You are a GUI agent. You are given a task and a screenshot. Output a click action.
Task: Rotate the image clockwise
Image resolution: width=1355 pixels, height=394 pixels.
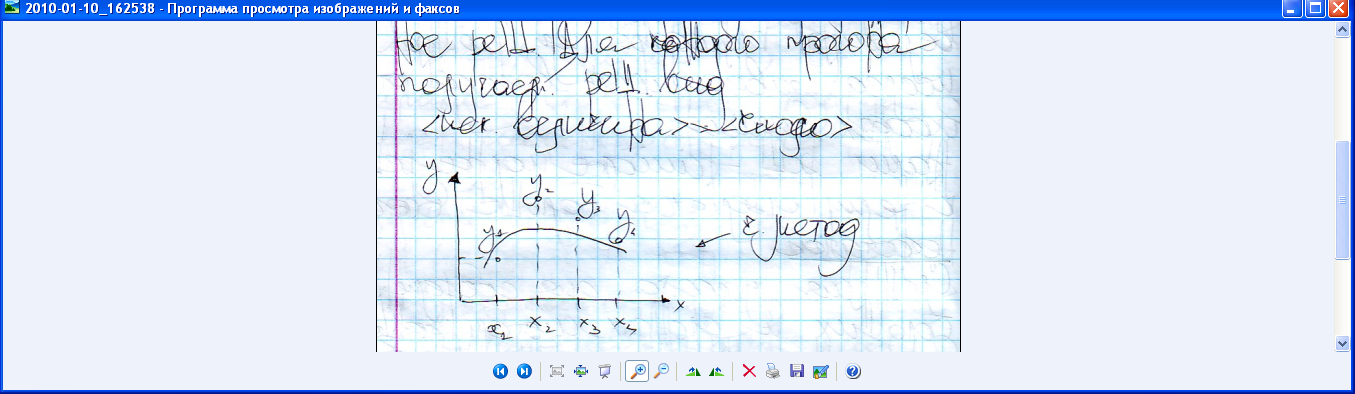click(x=693, y=372)
